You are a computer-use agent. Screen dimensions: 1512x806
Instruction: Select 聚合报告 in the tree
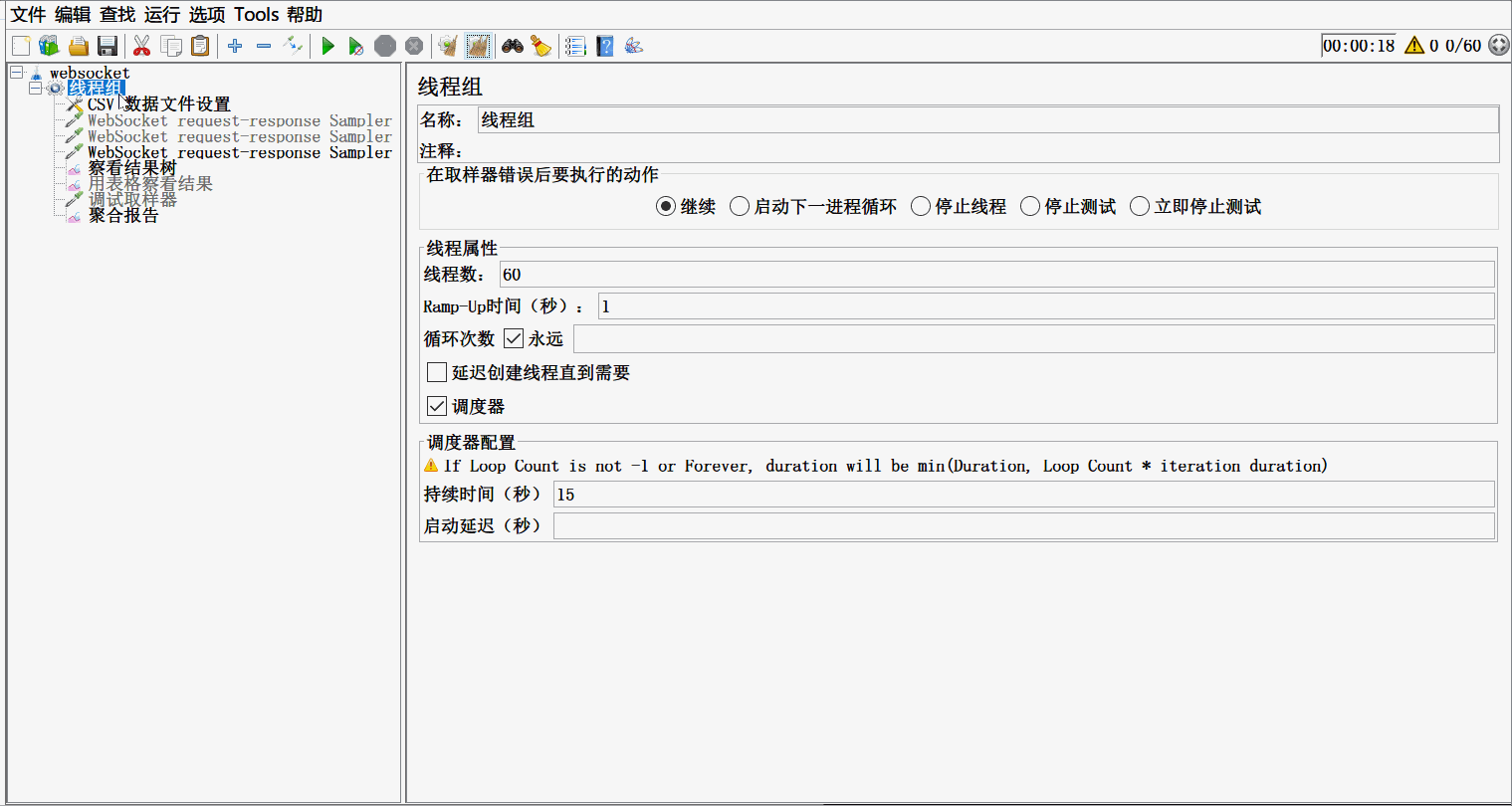[123, 215]
